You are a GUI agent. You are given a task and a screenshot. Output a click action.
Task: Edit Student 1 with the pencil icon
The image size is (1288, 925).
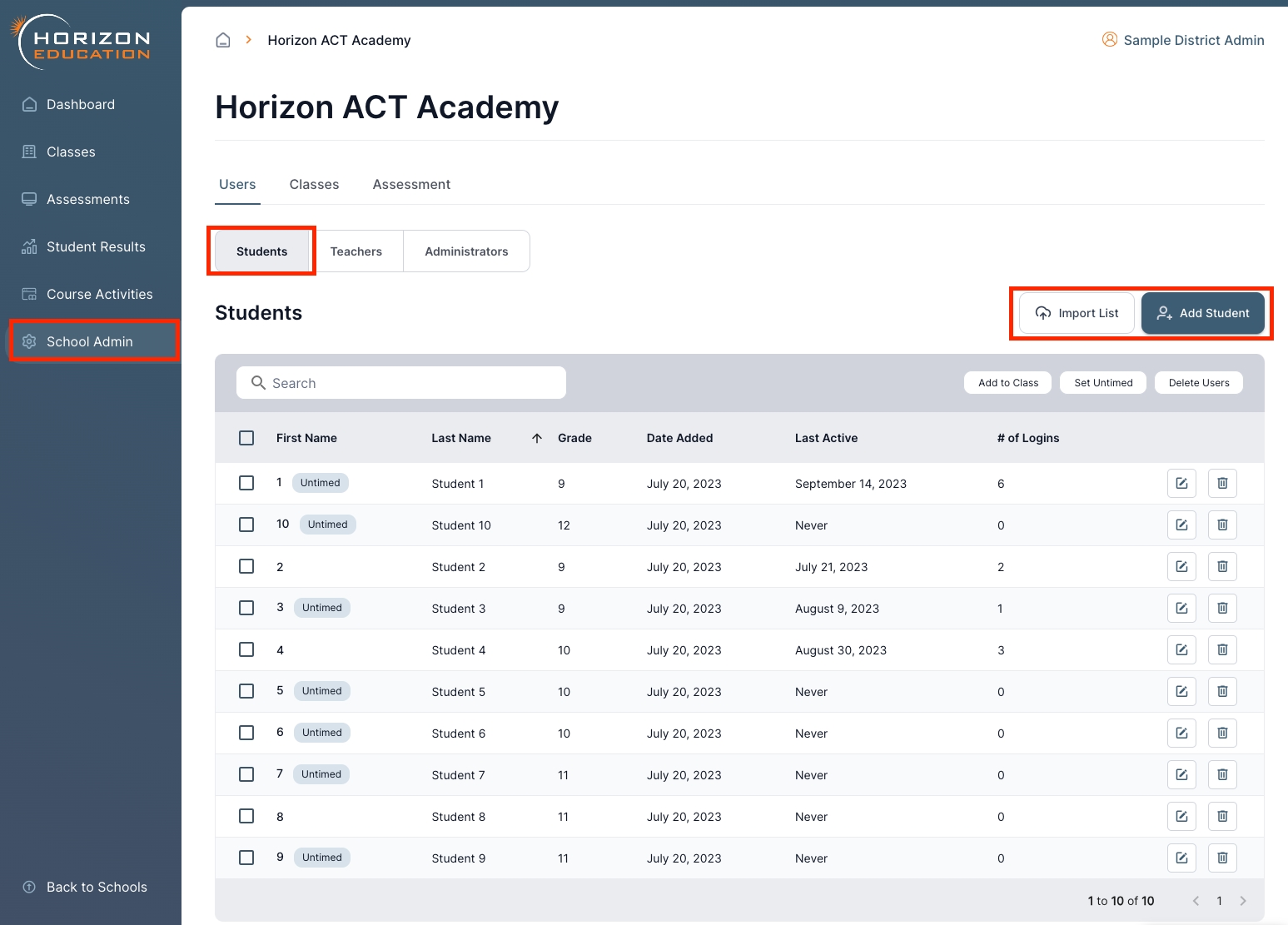[x=1181, y=483]
